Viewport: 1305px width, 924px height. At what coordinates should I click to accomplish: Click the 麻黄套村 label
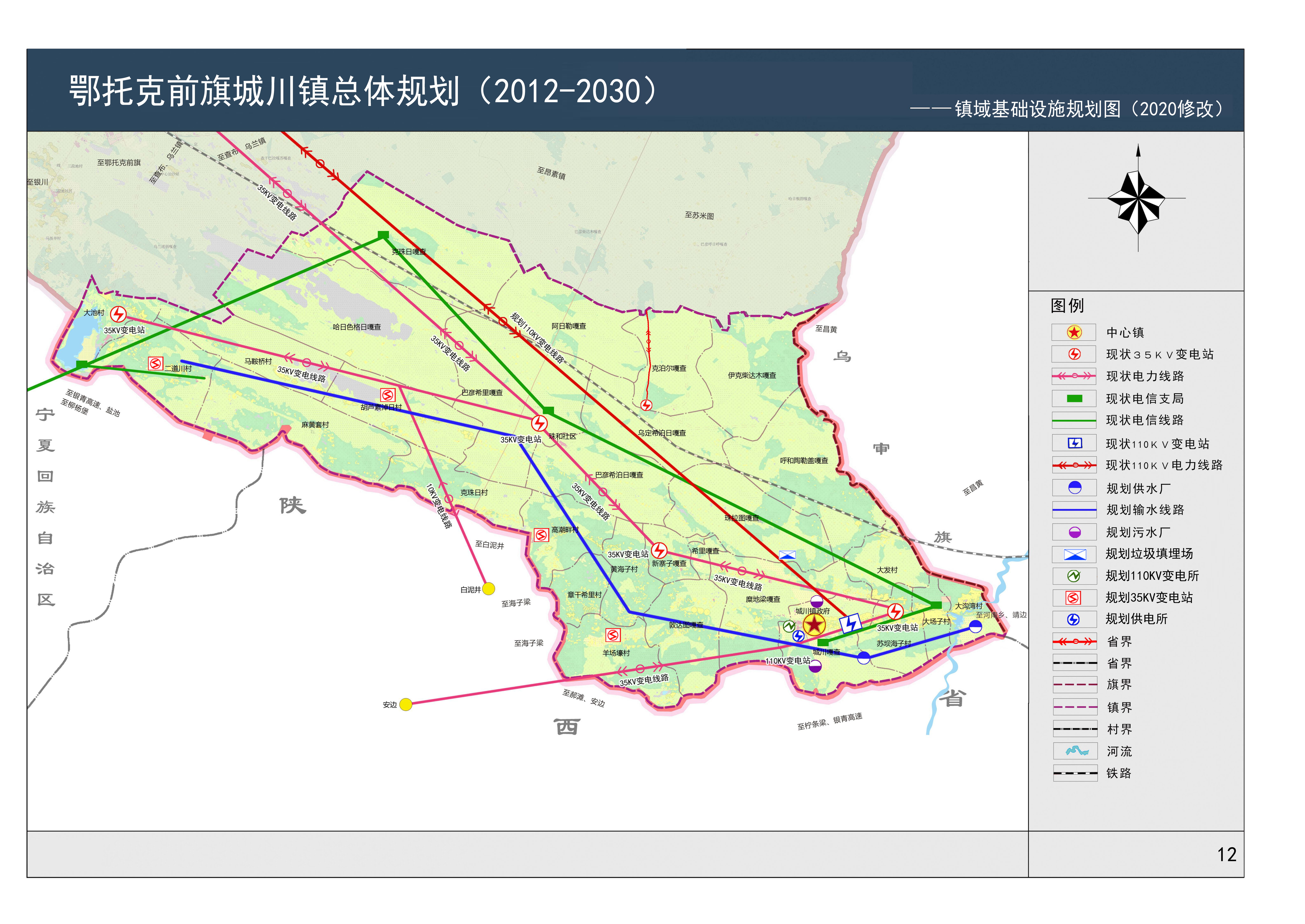coord(315,425)
